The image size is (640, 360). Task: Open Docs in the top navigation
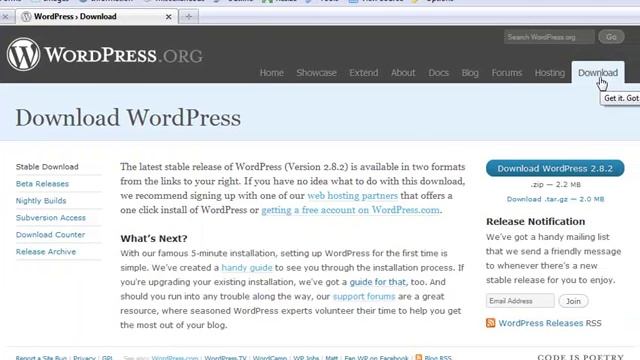(x=438, y=73)
